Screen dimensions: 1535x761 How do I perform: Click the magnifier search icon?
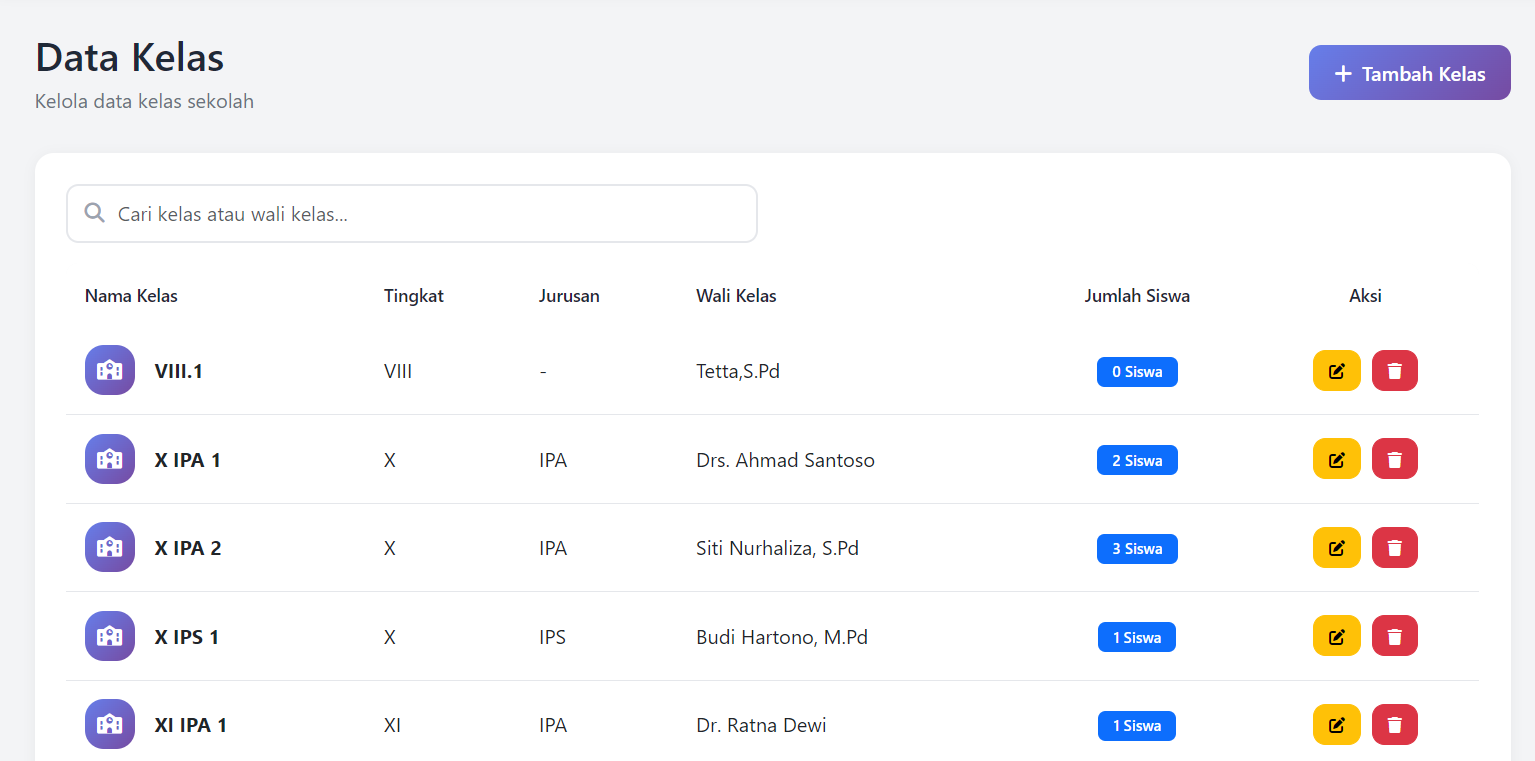click(x=95, y=213)
